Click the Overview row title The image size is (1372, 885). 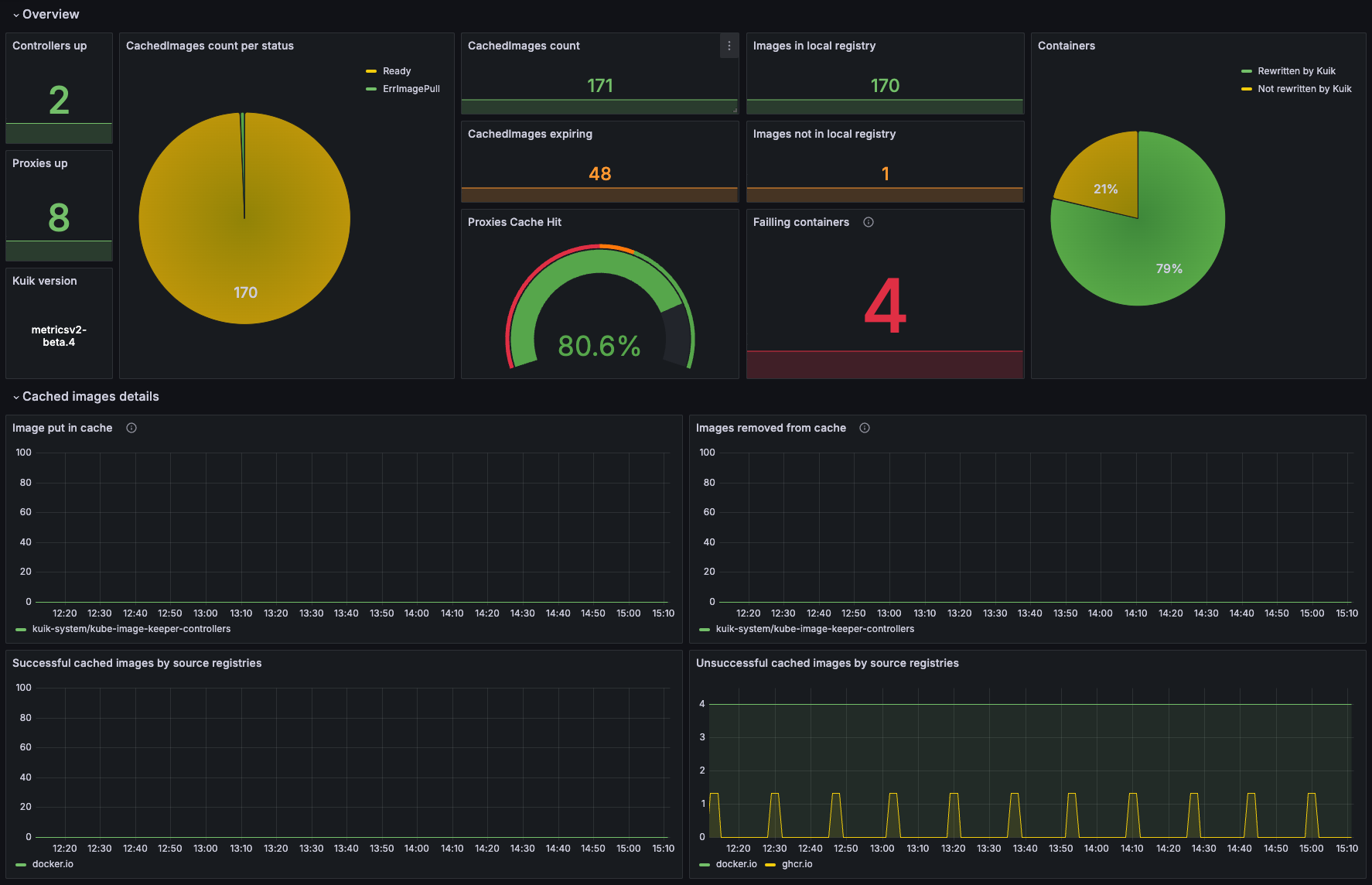tap(51, 14)
